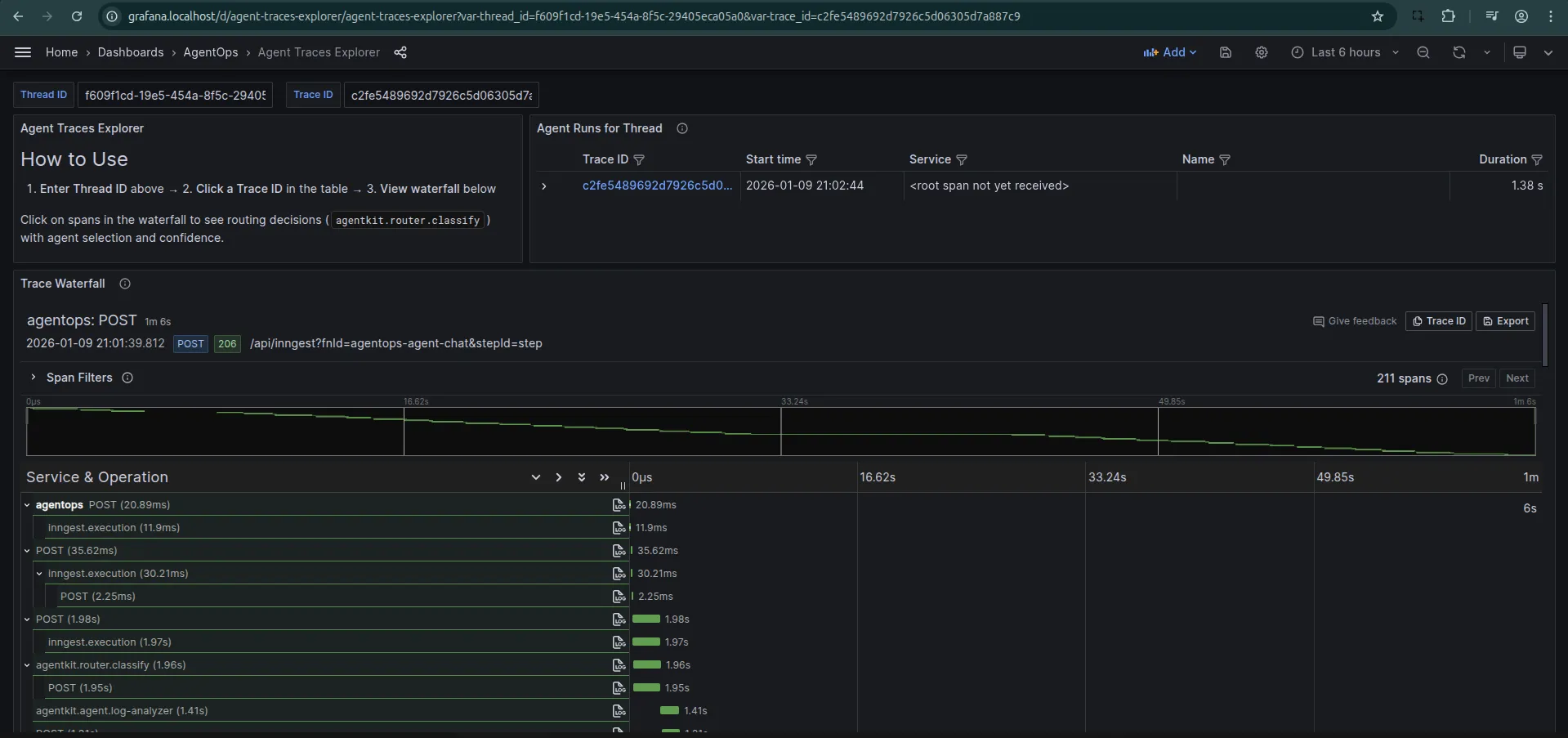
Task: Toggle the main navigation menu
Action: click(x=23, y=52)
